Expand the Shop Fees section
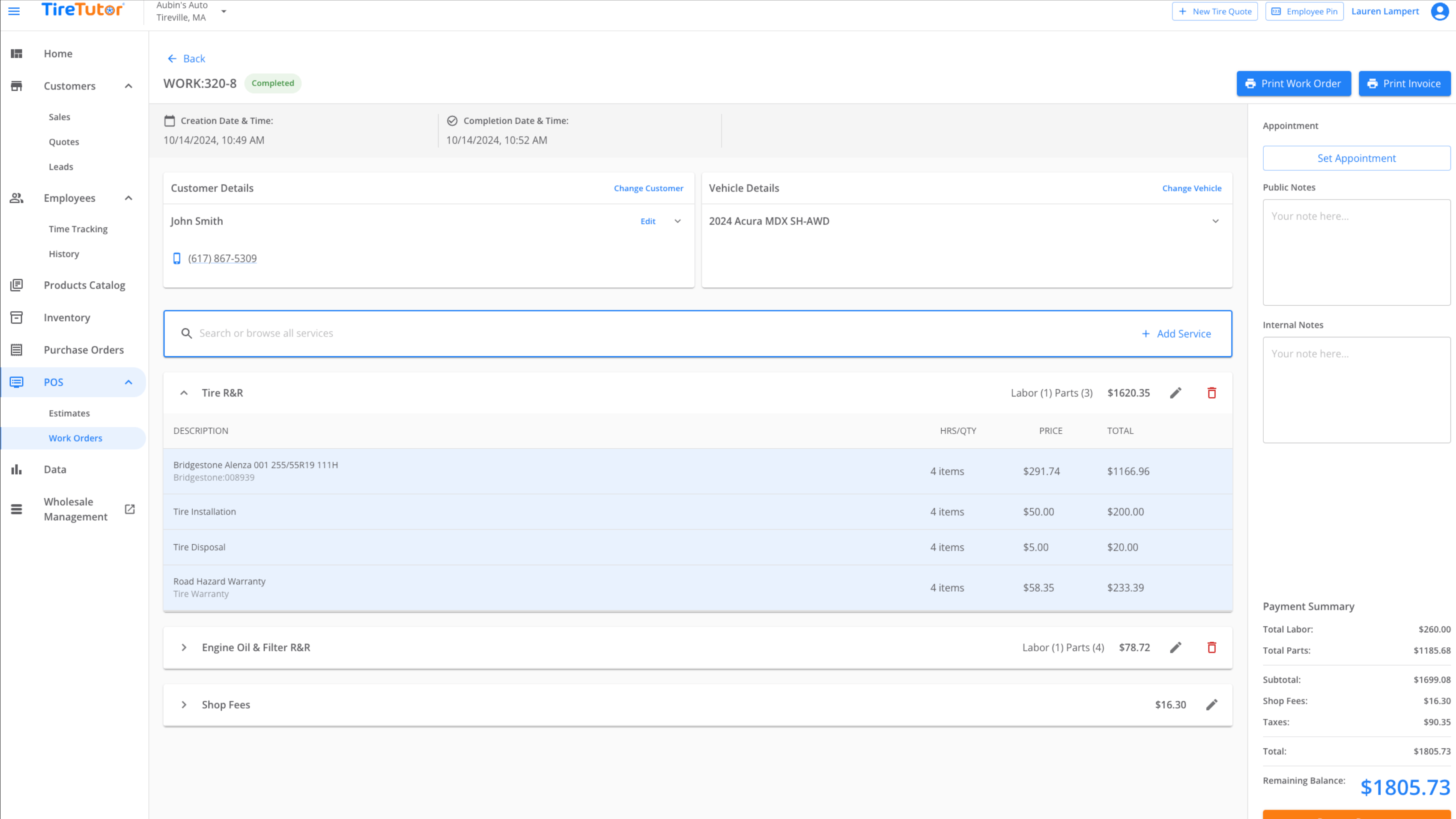 (x=184, y=704)
